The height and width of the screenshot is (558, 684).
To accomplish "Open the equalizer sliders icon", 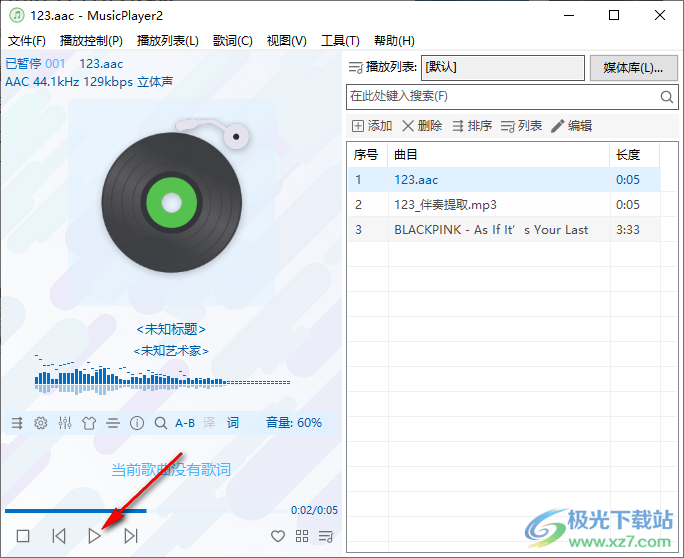I will pyautogui.click(x=65, y=423).
